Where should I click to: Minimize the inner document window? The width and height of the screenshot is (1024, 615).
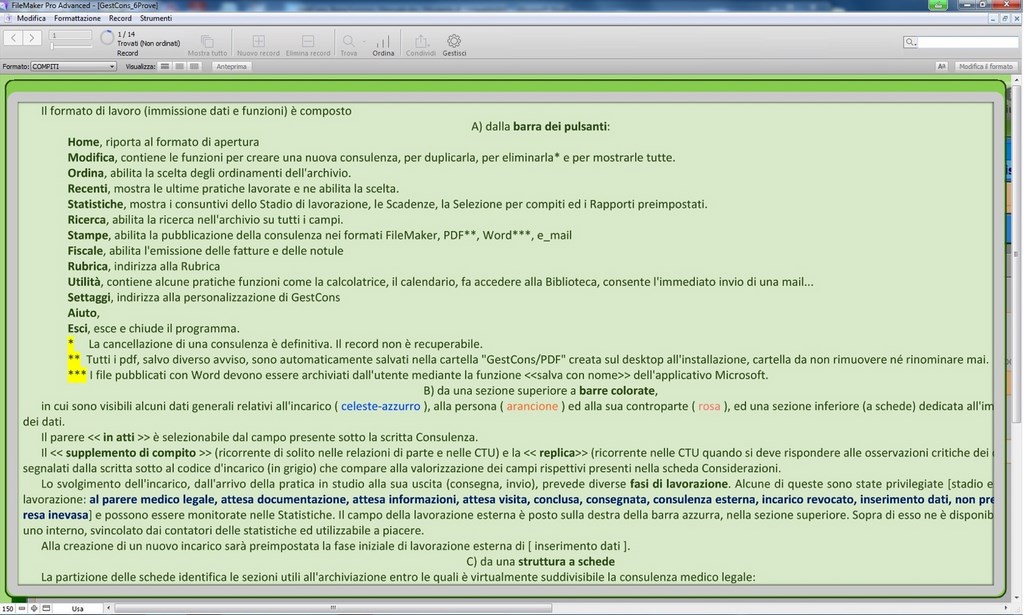point(993,19)
